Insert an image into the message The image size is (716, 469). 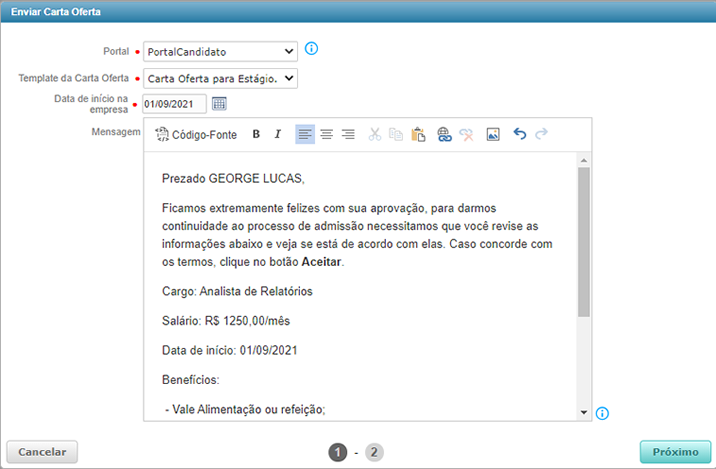point(493,134)
